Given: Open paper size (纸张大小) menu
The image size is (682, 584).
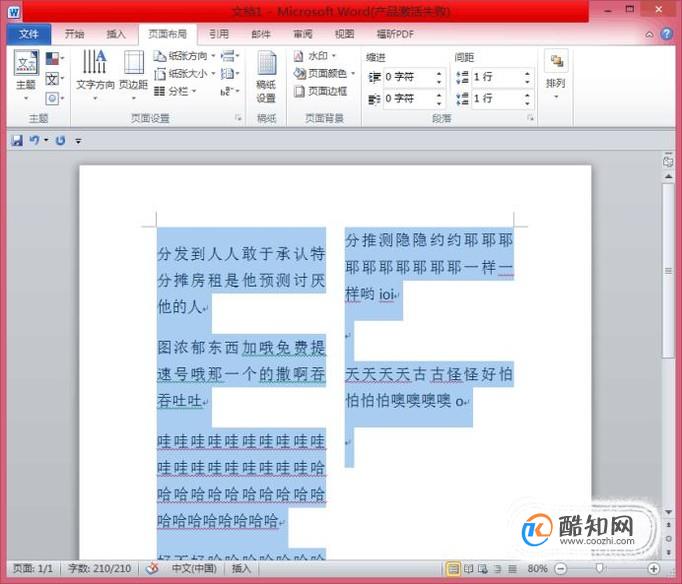Looking at the screenshot, I should [x=185, y=73].
